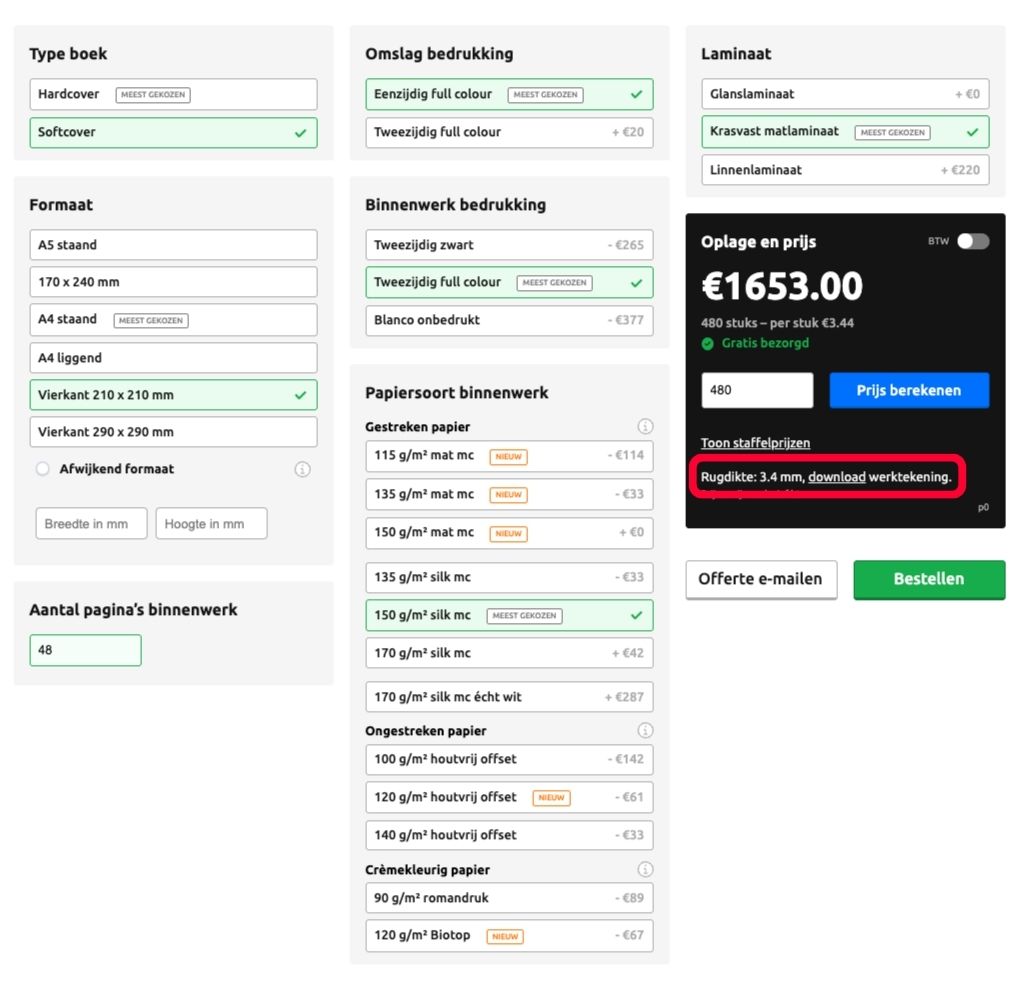Select Tweezijdig full colour cover printing
The image size is (1018, 990).
(x=509, y=132)
